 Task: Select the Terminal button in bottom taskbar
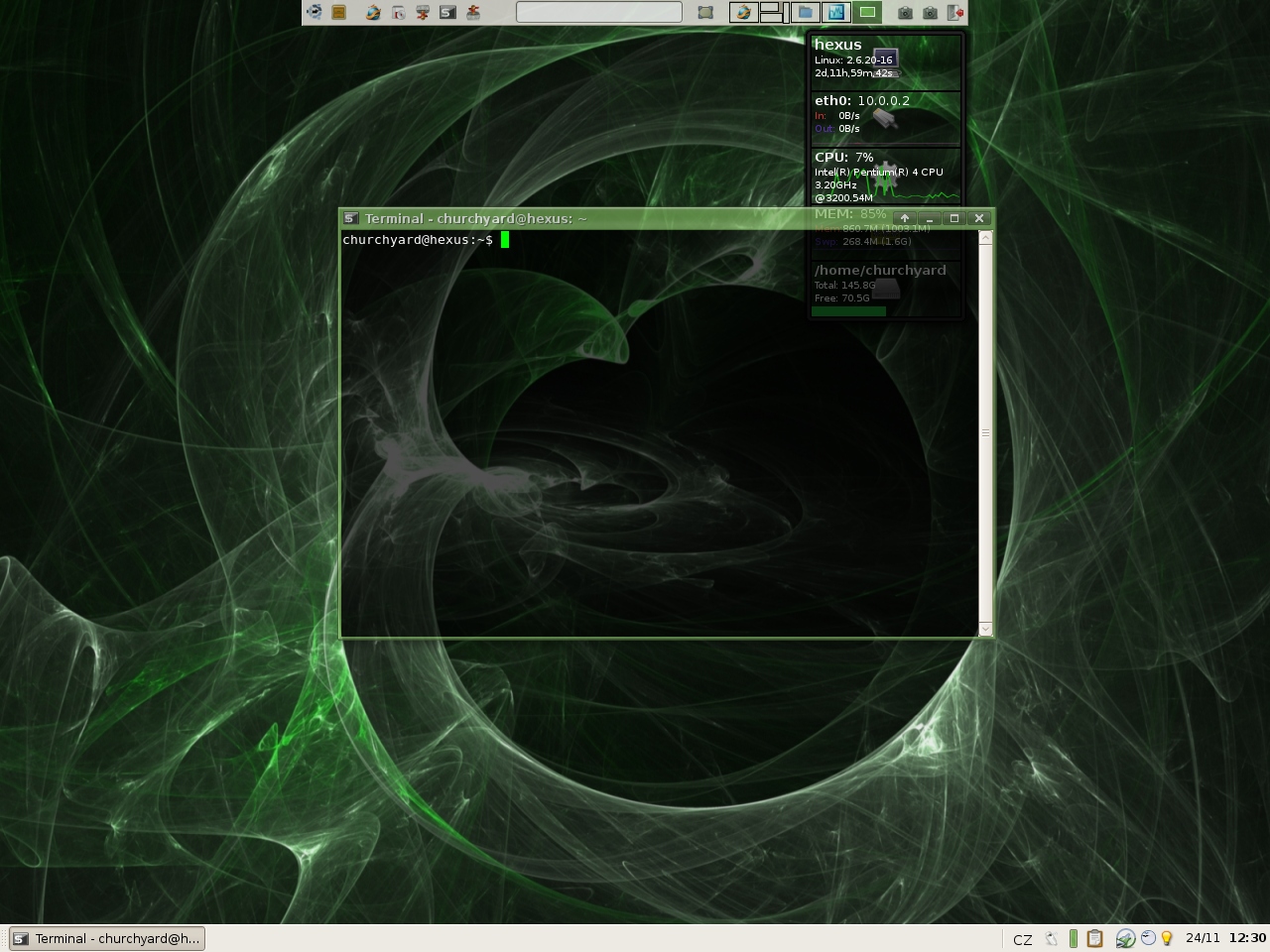107,938
